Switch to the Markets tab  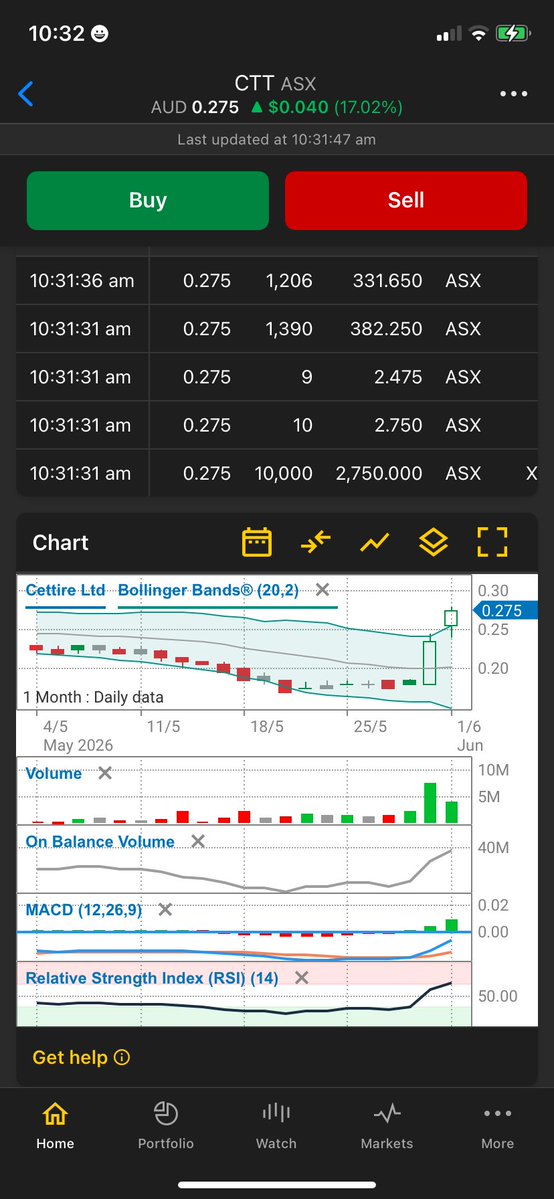(x=387, y=1126)
